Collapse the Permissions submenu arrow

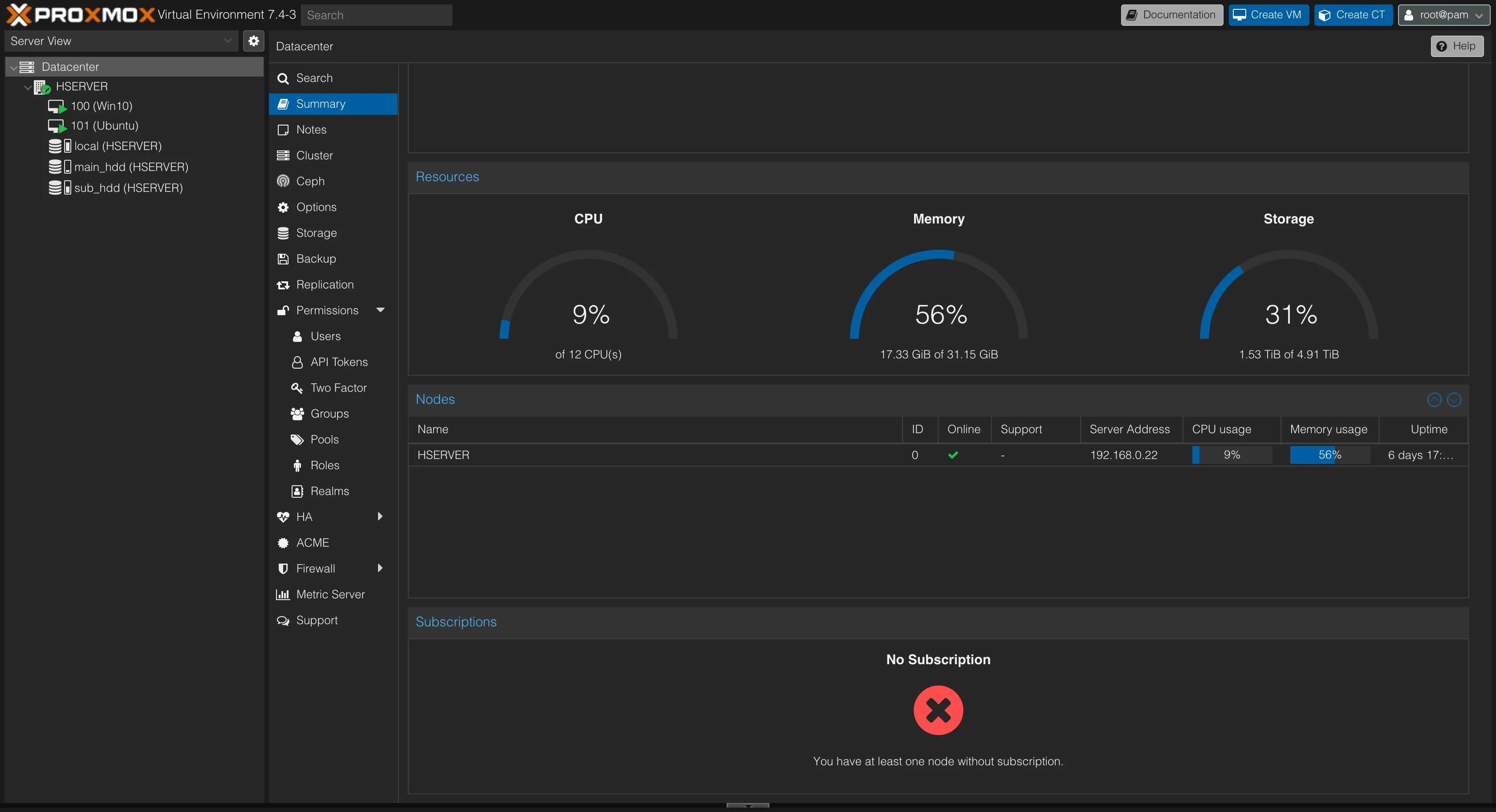[x=380, y=310]
